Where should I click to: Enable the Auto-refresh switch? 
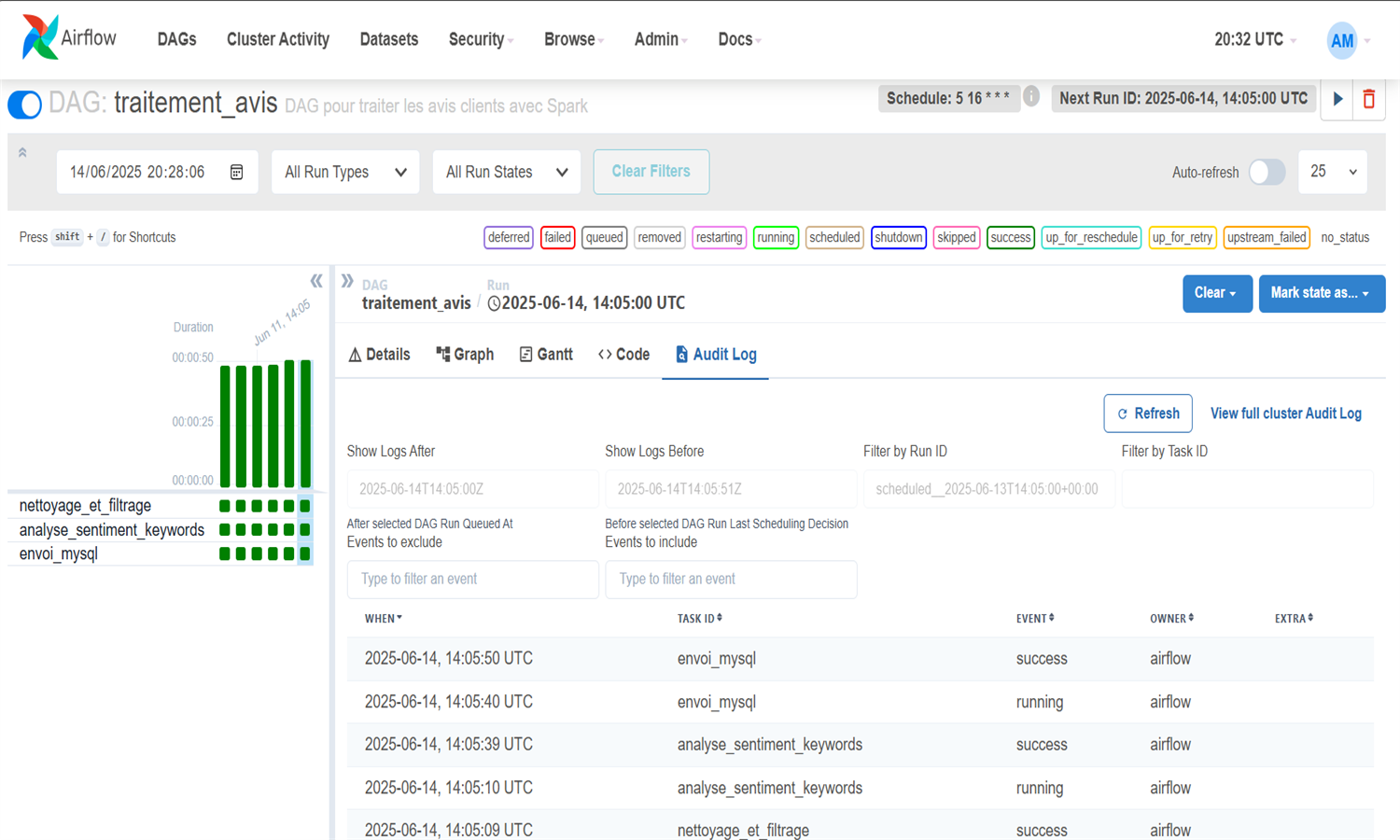[1267, 172]
